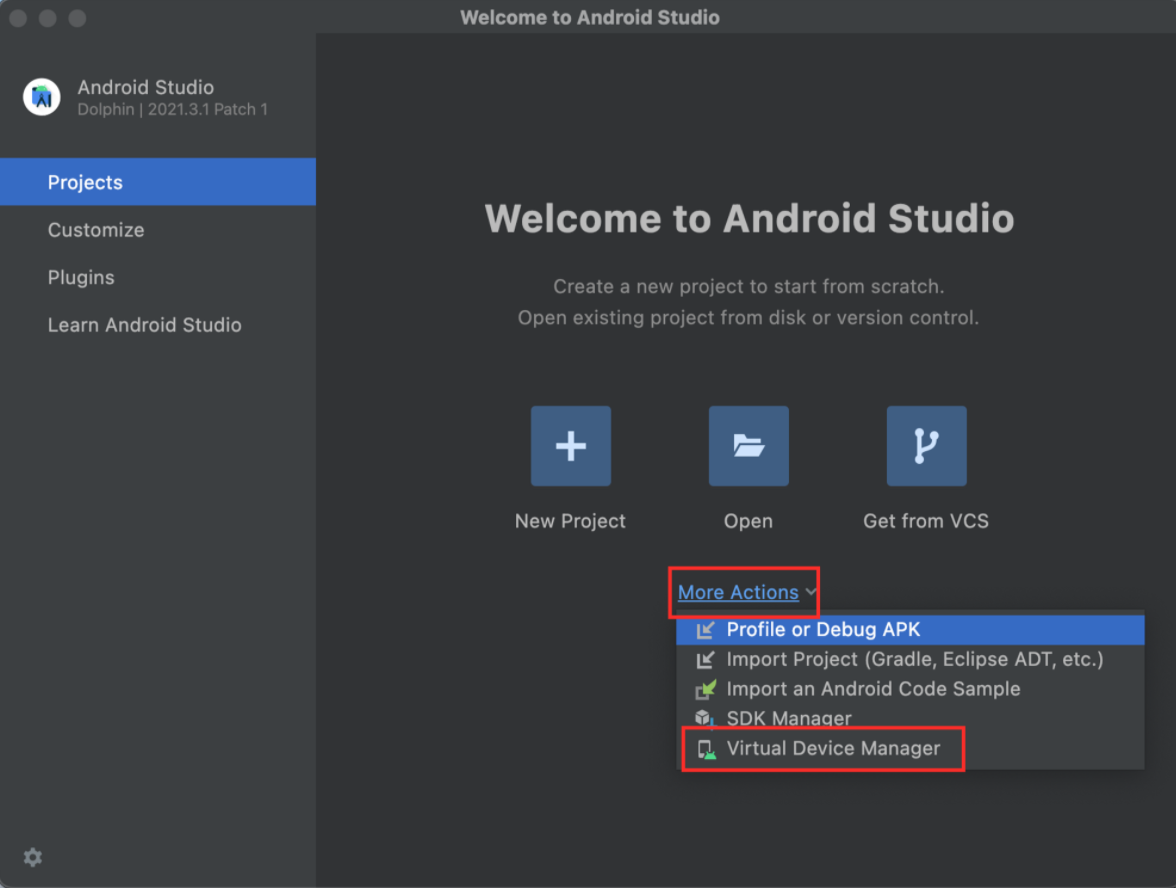Click the Open folder icon
The image size is (1176, 888).
pos(748,446)
